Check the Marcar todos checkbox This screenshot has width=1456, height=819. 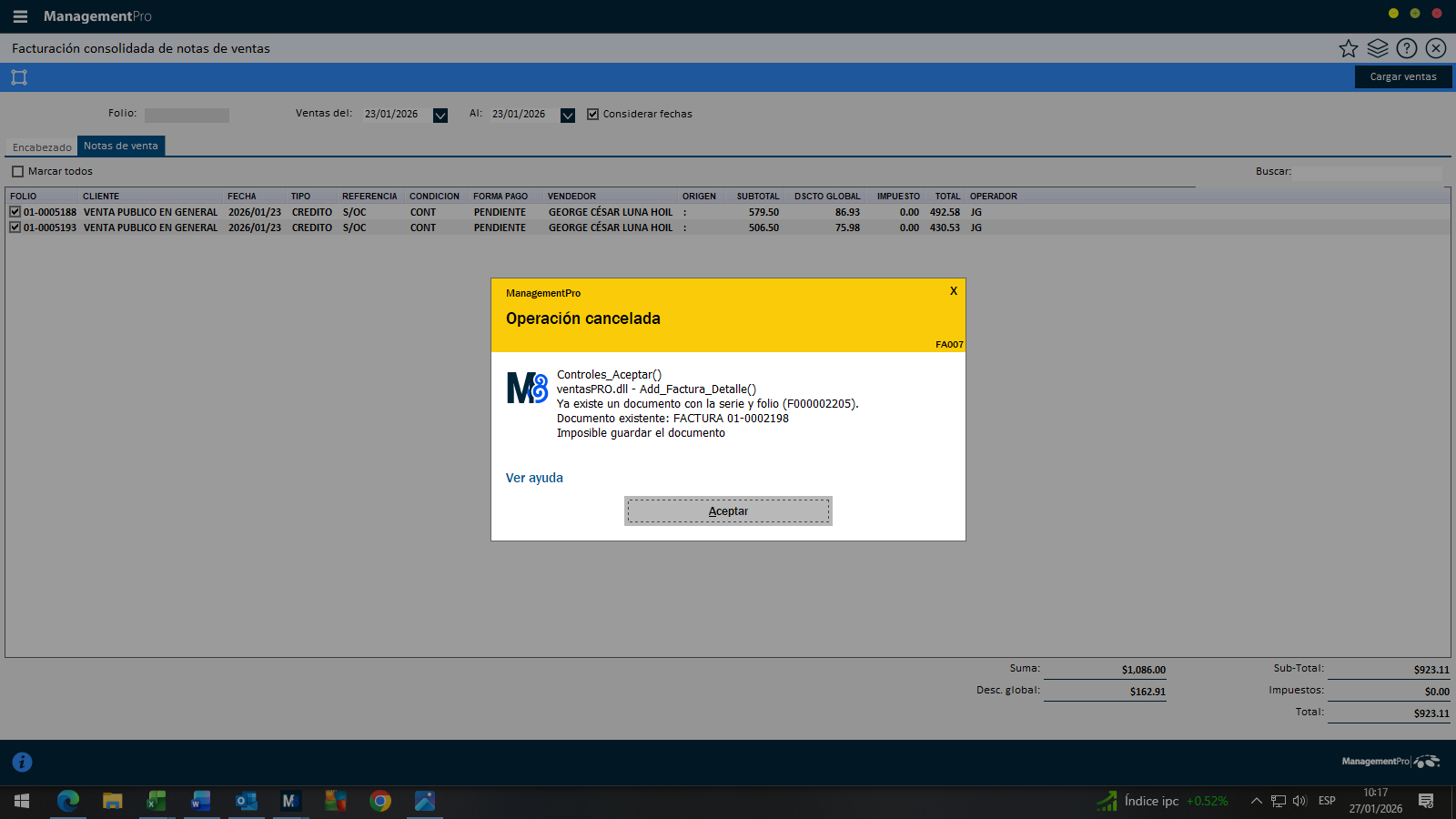tap(17, 172)
